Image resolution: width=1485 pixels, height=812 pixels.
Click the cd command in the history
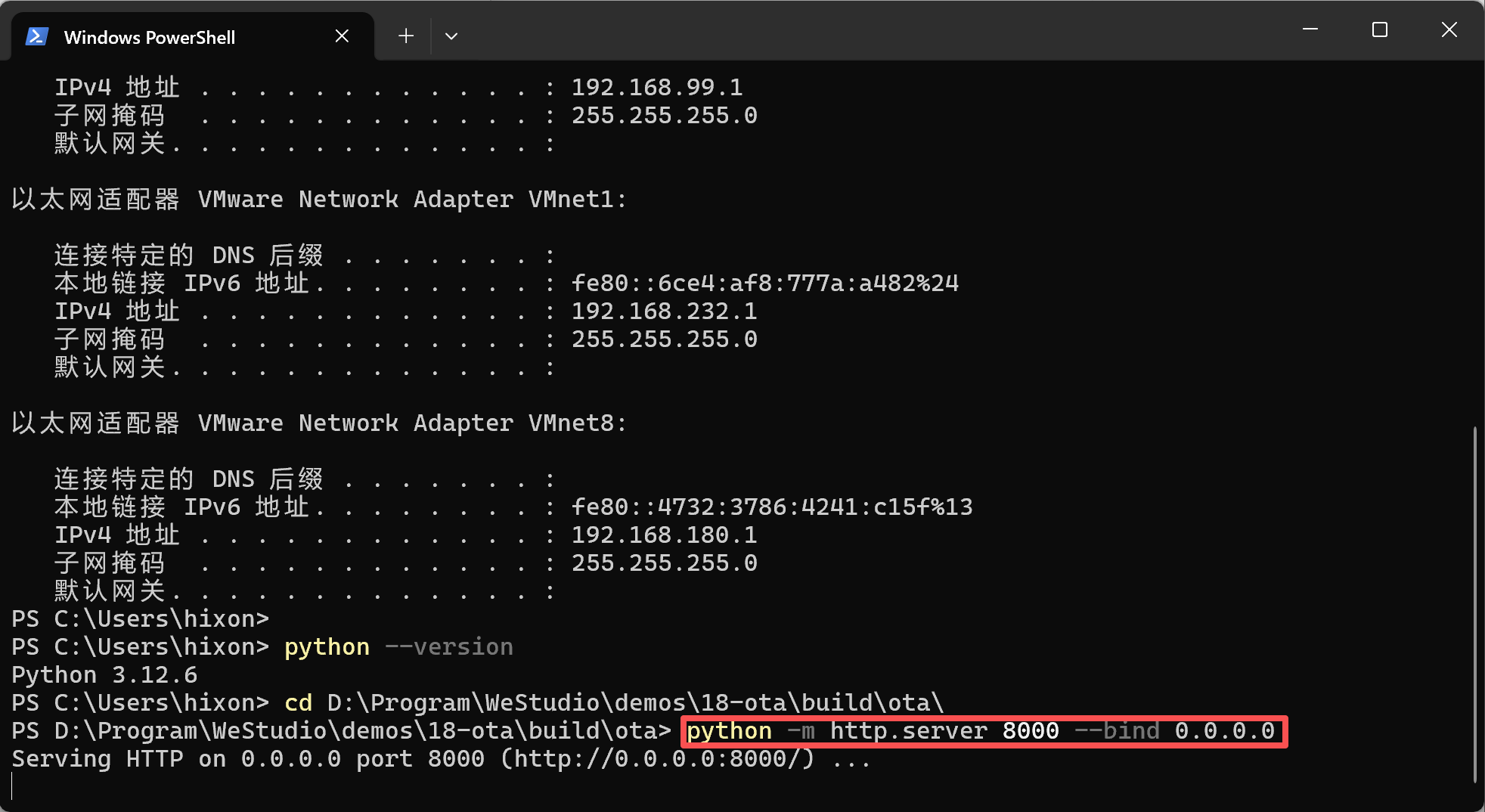coord(298,702)
